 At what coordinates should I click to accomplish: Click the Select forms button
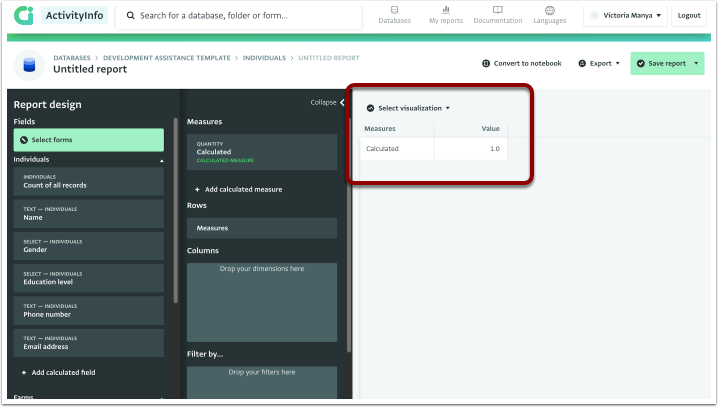pyautogui.click(x=89, y=140)
